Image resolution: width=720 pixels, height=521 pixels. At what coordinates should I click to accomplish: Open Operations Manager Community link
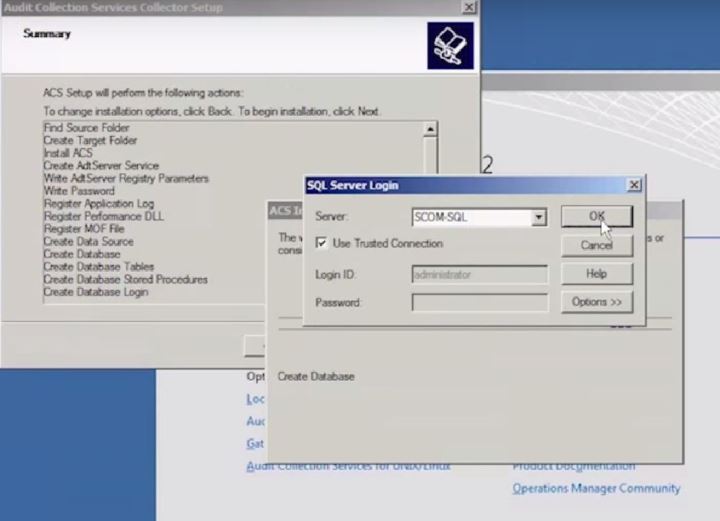tap(596, 488)
